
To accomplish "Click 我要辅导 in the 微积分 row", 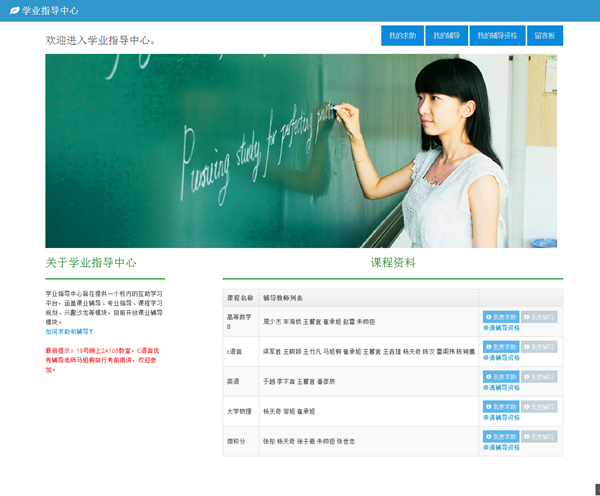I will click(x=539, y=437).
